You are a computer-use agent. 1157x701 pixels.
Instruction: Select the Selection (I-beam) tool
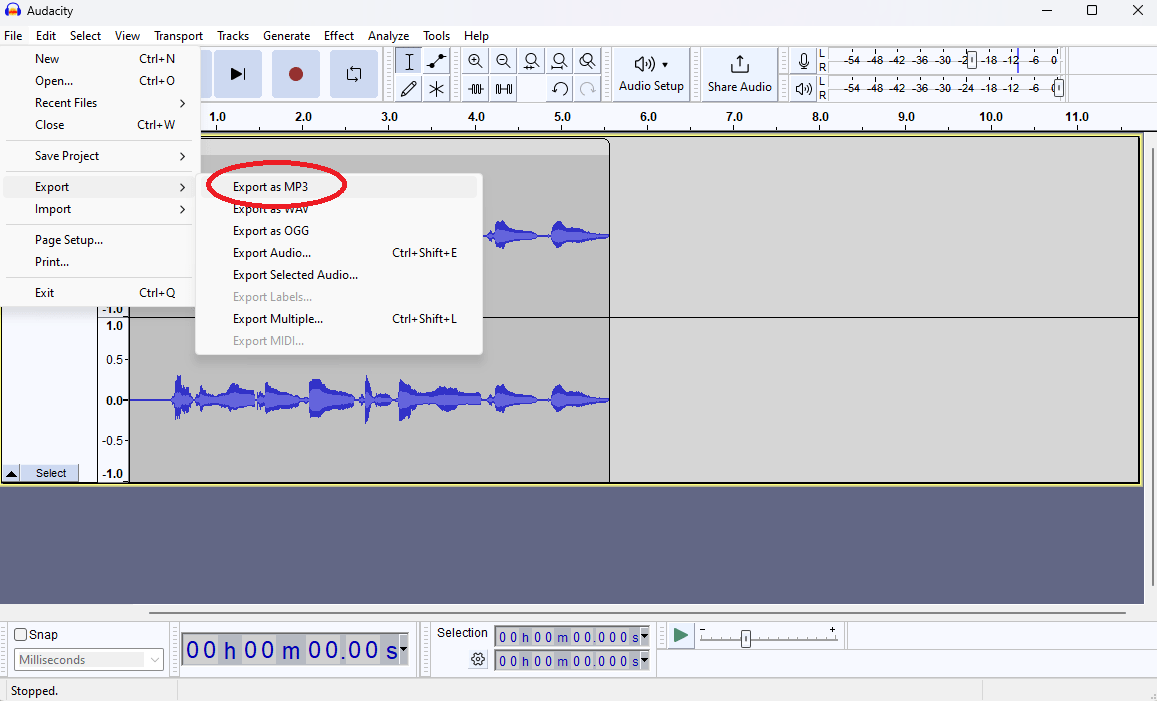[409, 61]
